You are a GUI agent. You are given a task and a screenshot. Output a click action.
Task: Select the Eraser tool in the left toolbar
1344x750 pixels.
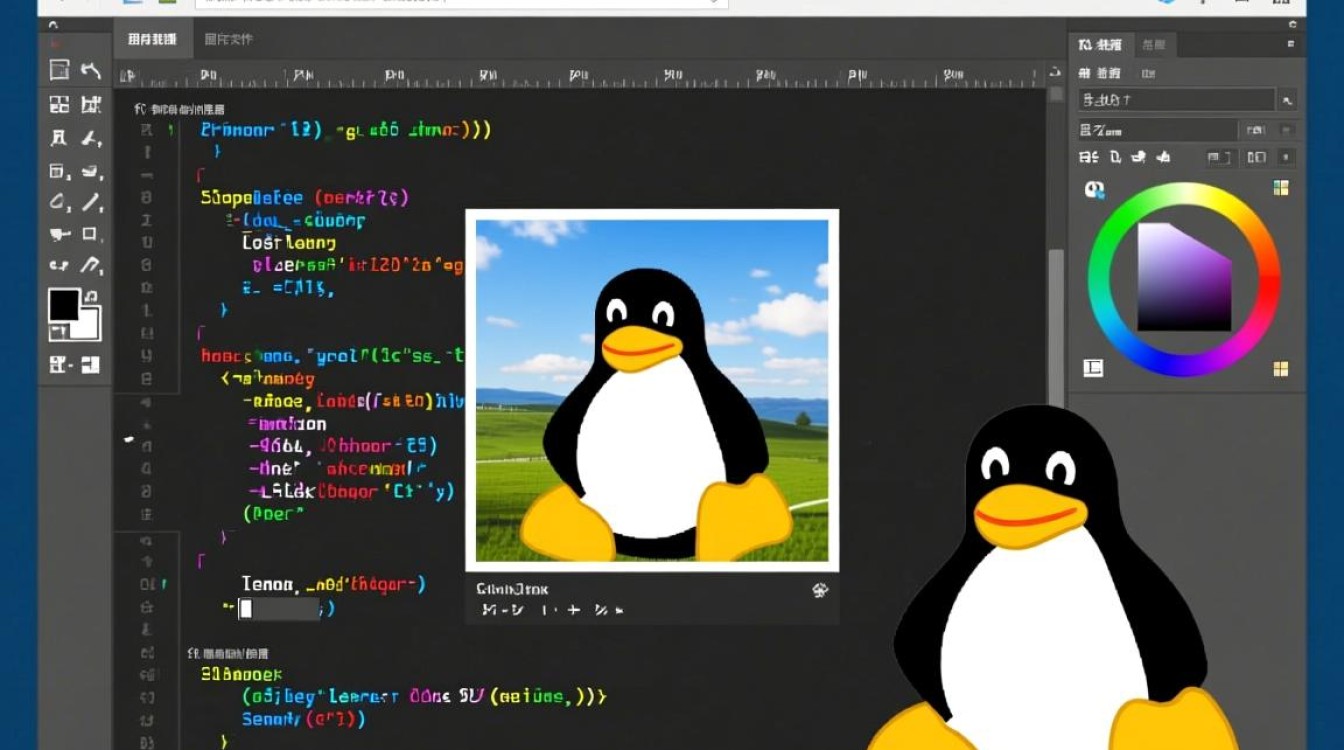(x=59, y=233)
